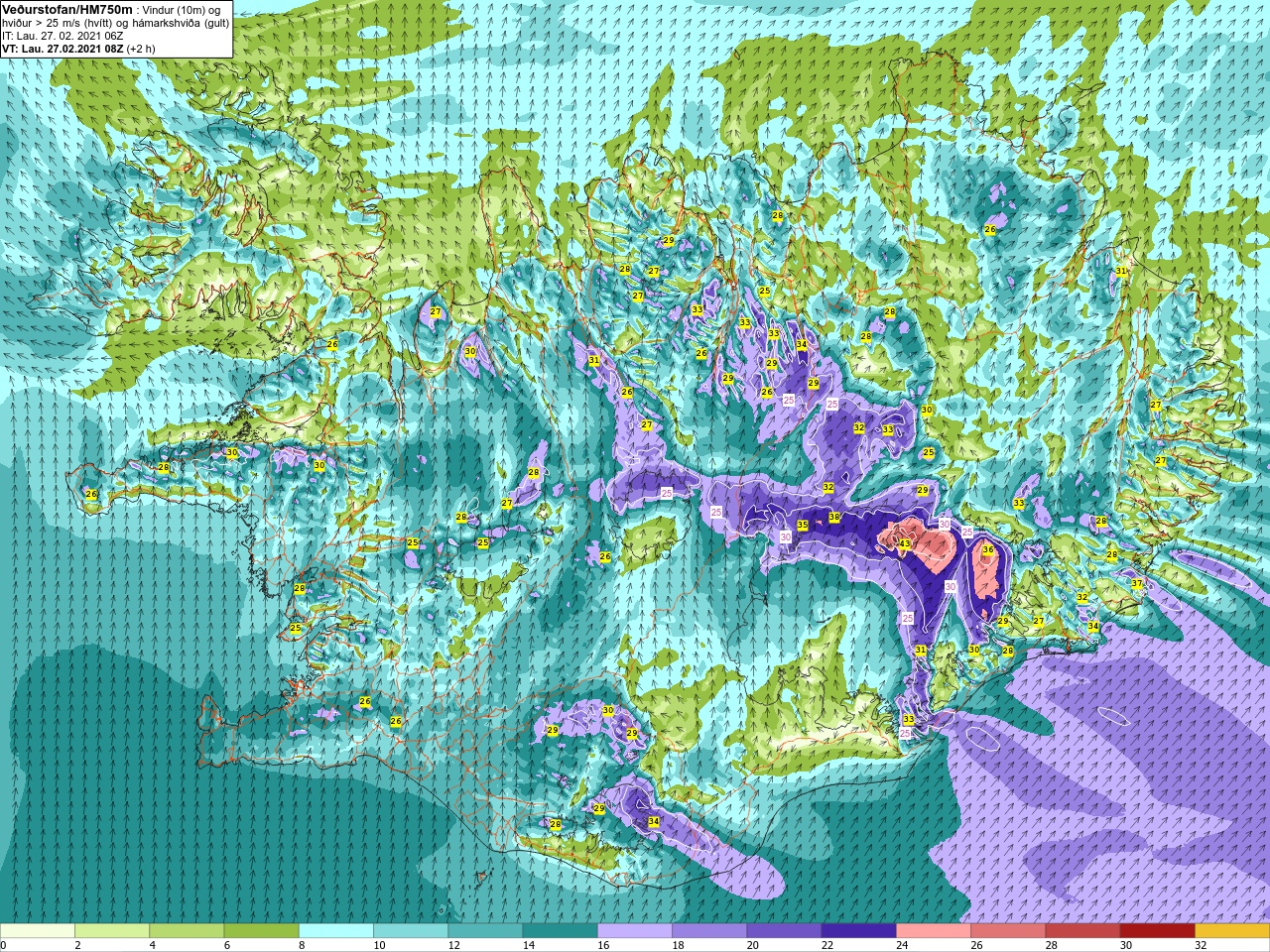Viewport: 1270px width, 952px height.
Task: Select the dark teal 14–16 legend swatch
Action: (x=560, y=931)
